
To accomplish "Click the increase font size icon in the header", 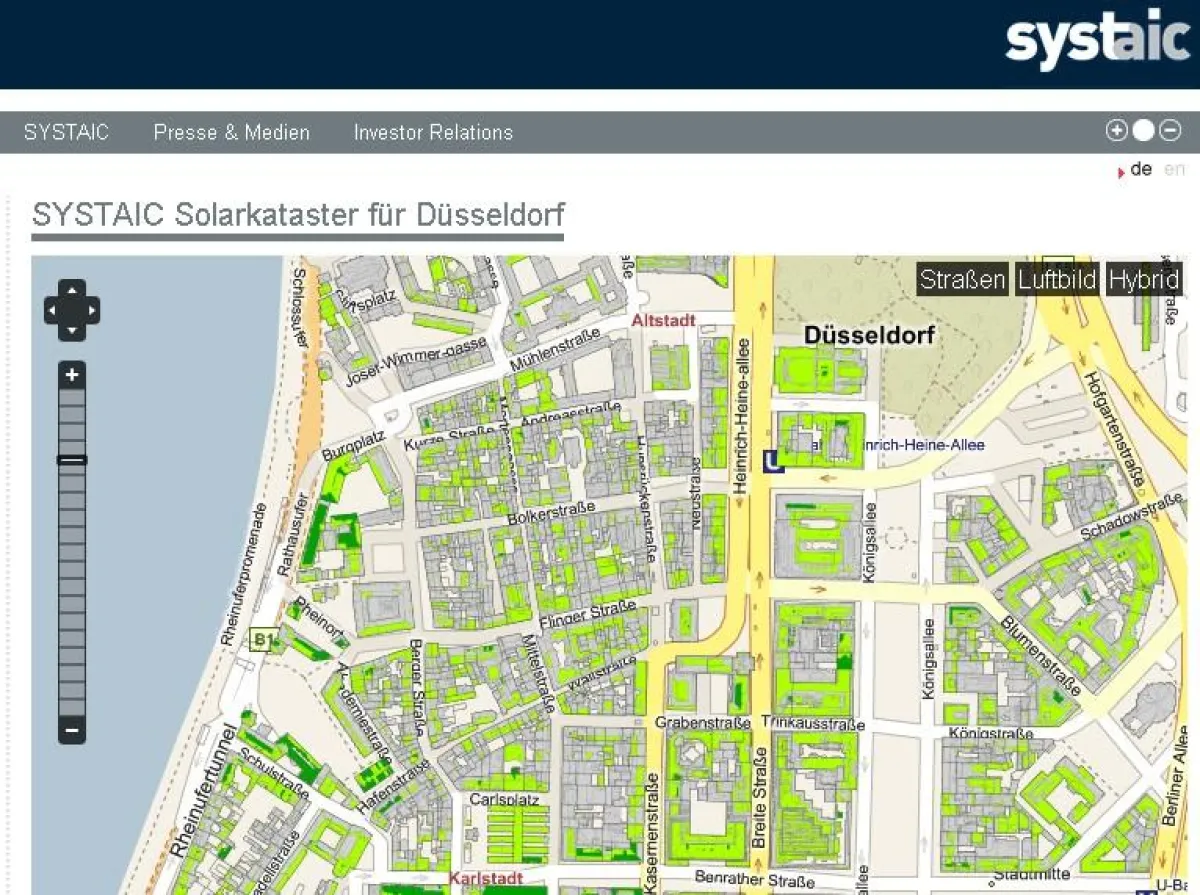I will pyautogui.click(x=1115, y=130).
